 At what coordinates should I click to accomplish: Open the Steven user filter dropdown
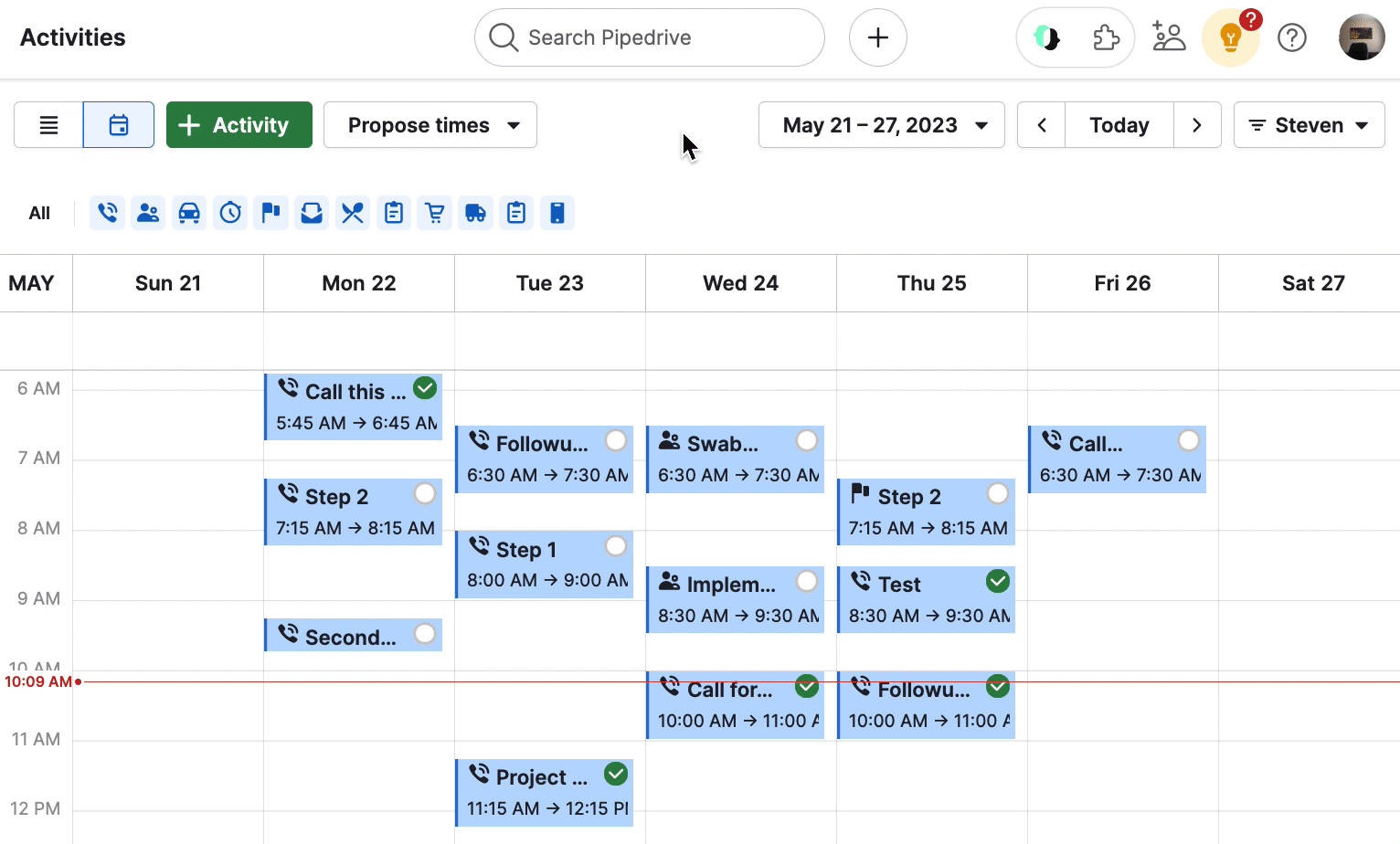pyautogui.click(x=1309, y=124)
